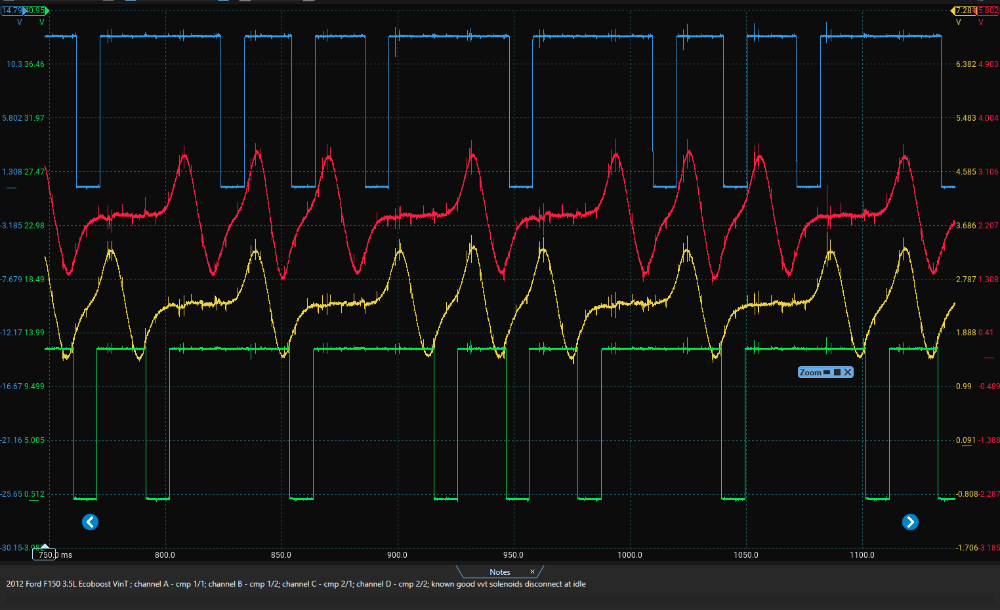Click the blue zero-level marker on left axis

[x=12, y=187]
